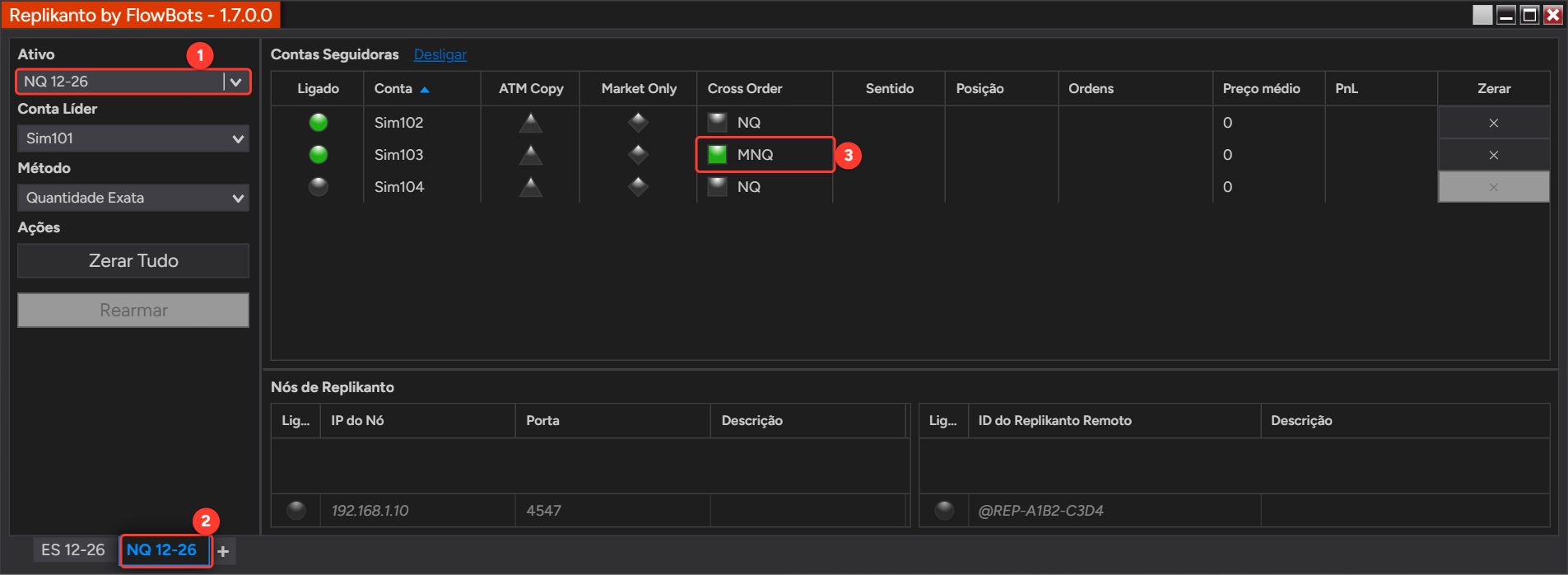Click the Ligado column header
This screenshot has height=575, width=1568.
click(318, 89)
